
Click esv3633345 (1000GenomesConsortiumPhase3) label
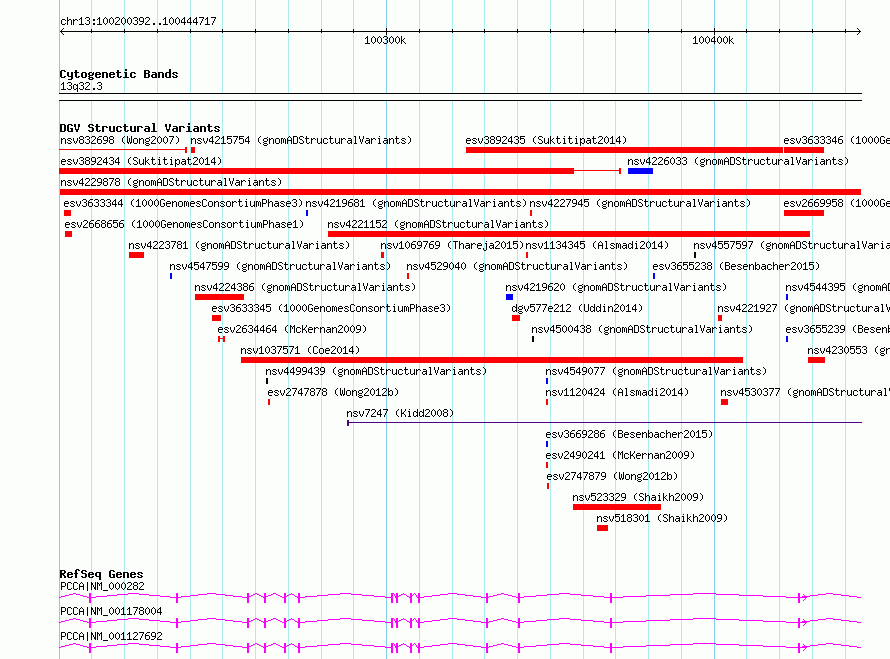point(331,308)
